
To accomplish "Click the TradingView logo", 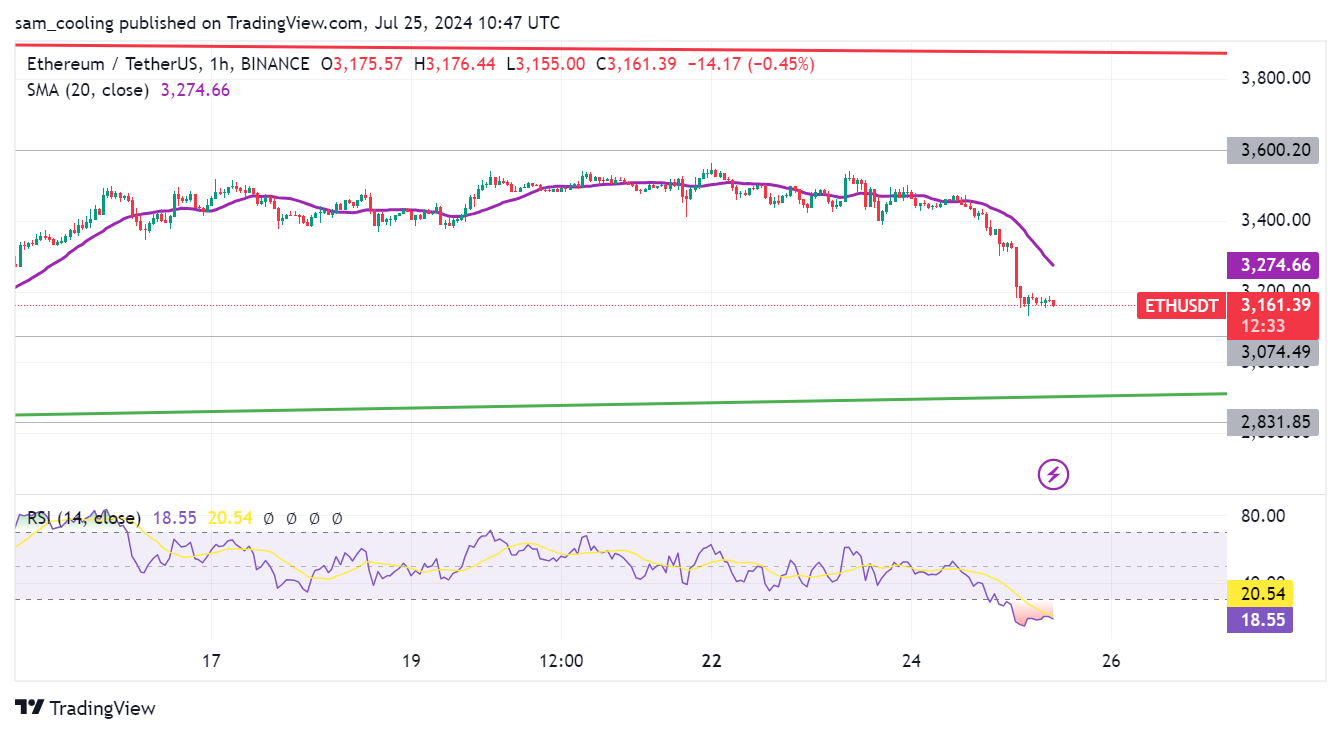I will click(86, 708).
